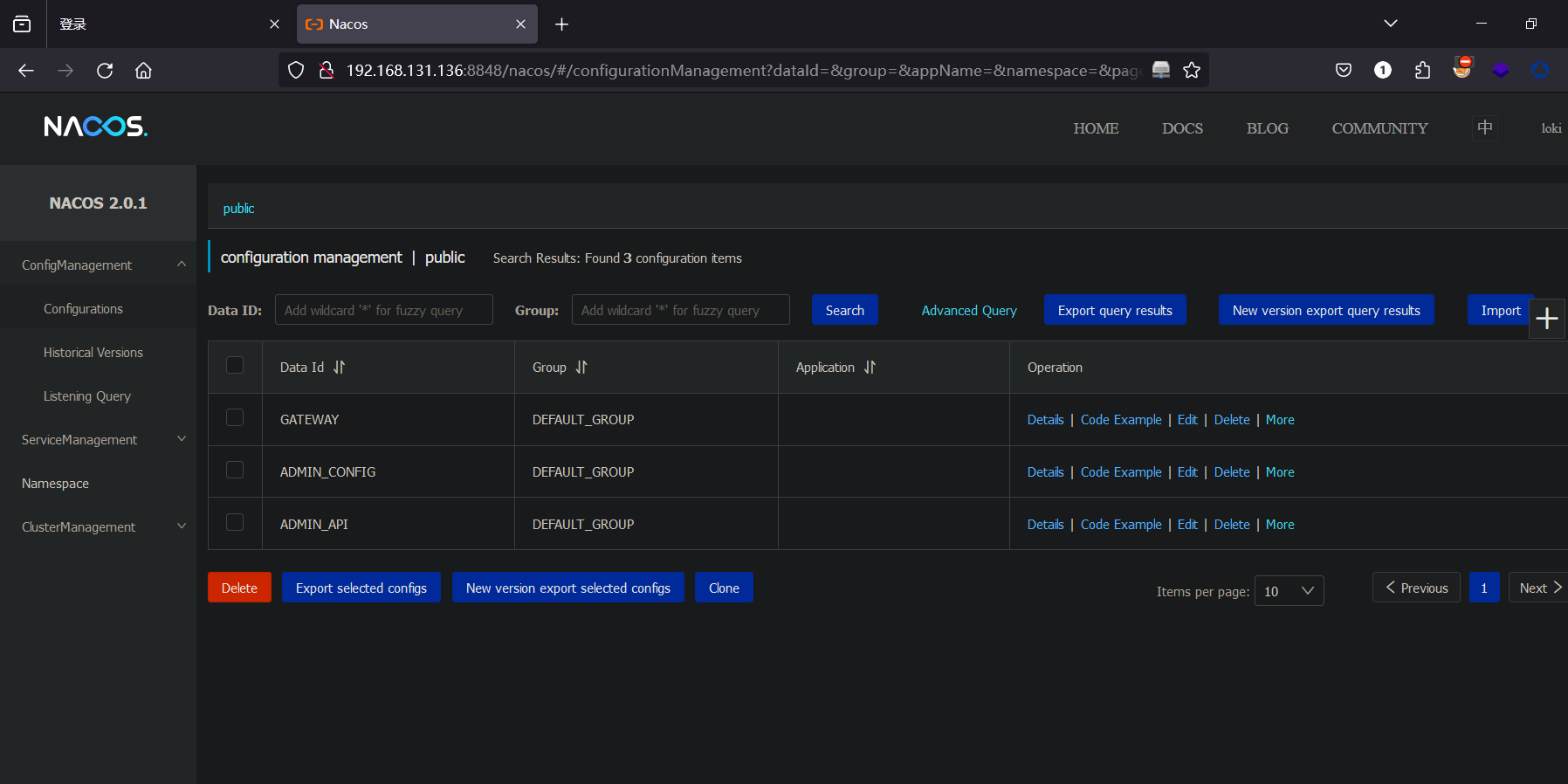The height and width of the screenshot is (784, 1568).
Task: Open DOCS in top navigation
Action: 1182,128
